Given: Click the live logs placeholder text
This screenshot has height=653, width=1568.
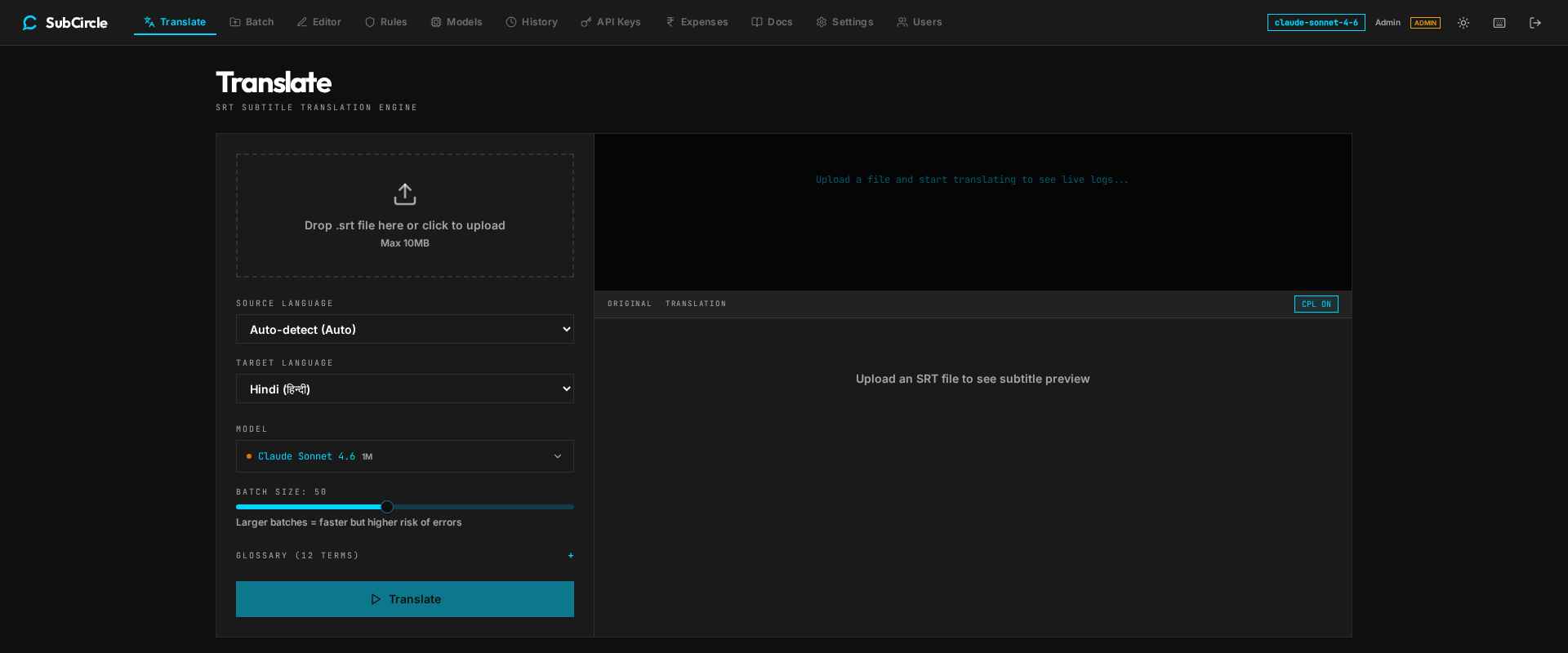Looking at the screenshot, I should 972,180.
